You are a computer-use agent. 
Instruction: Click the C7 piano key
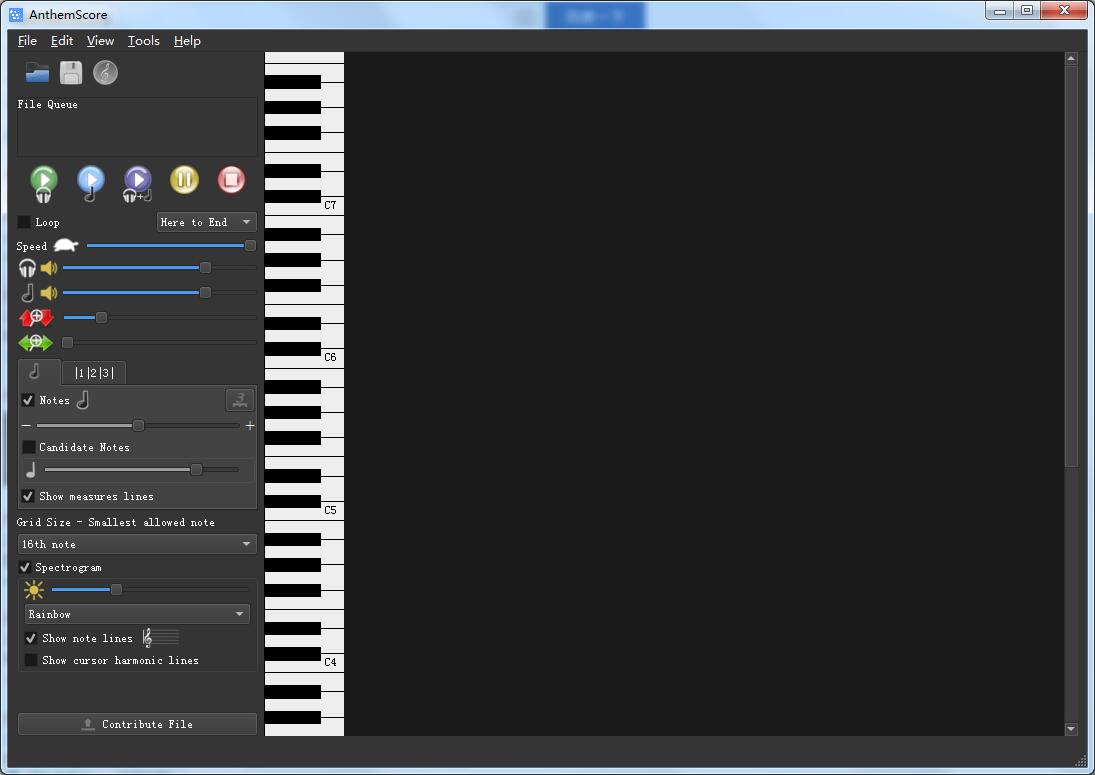pos(332,207)
